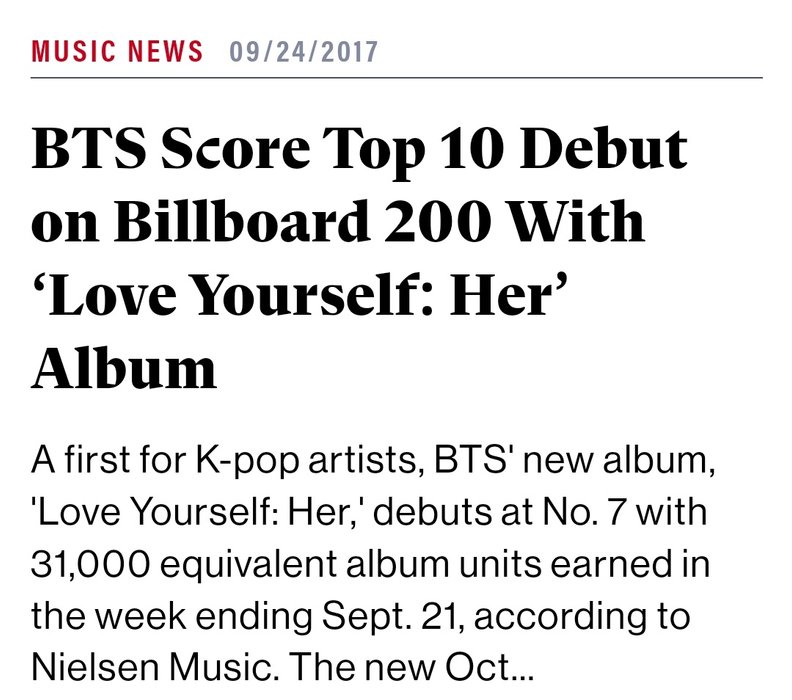Open the BTS Score Top 10 Debut headline
This screenshot has width=792, height=700.
click(359, 258)
